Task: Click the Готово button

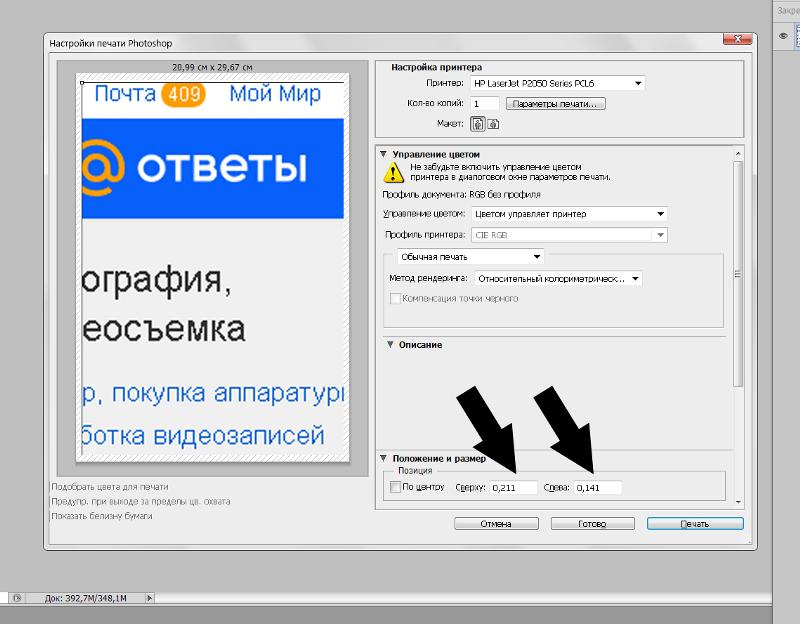Action: [x=592, y=523]
